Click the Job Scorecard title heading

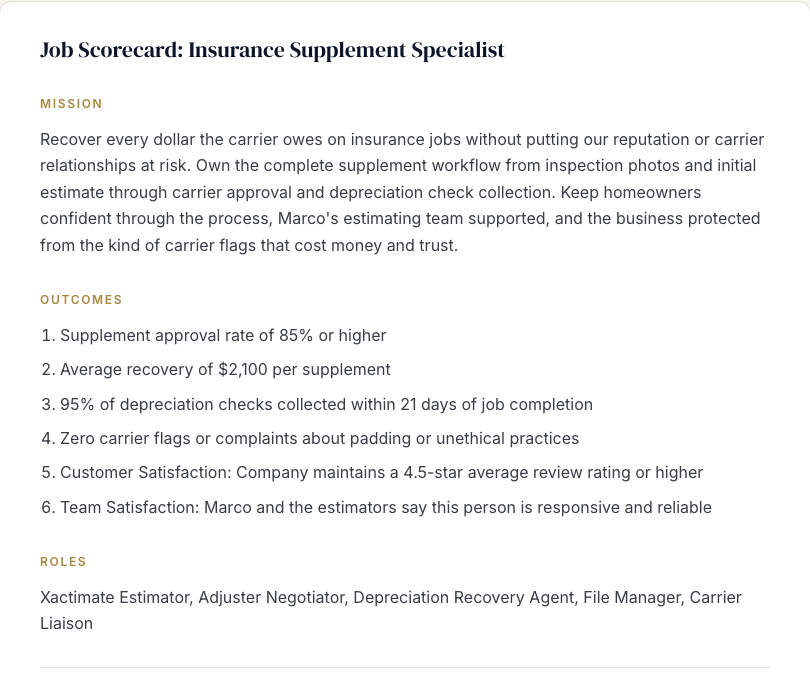coord(272,51)
